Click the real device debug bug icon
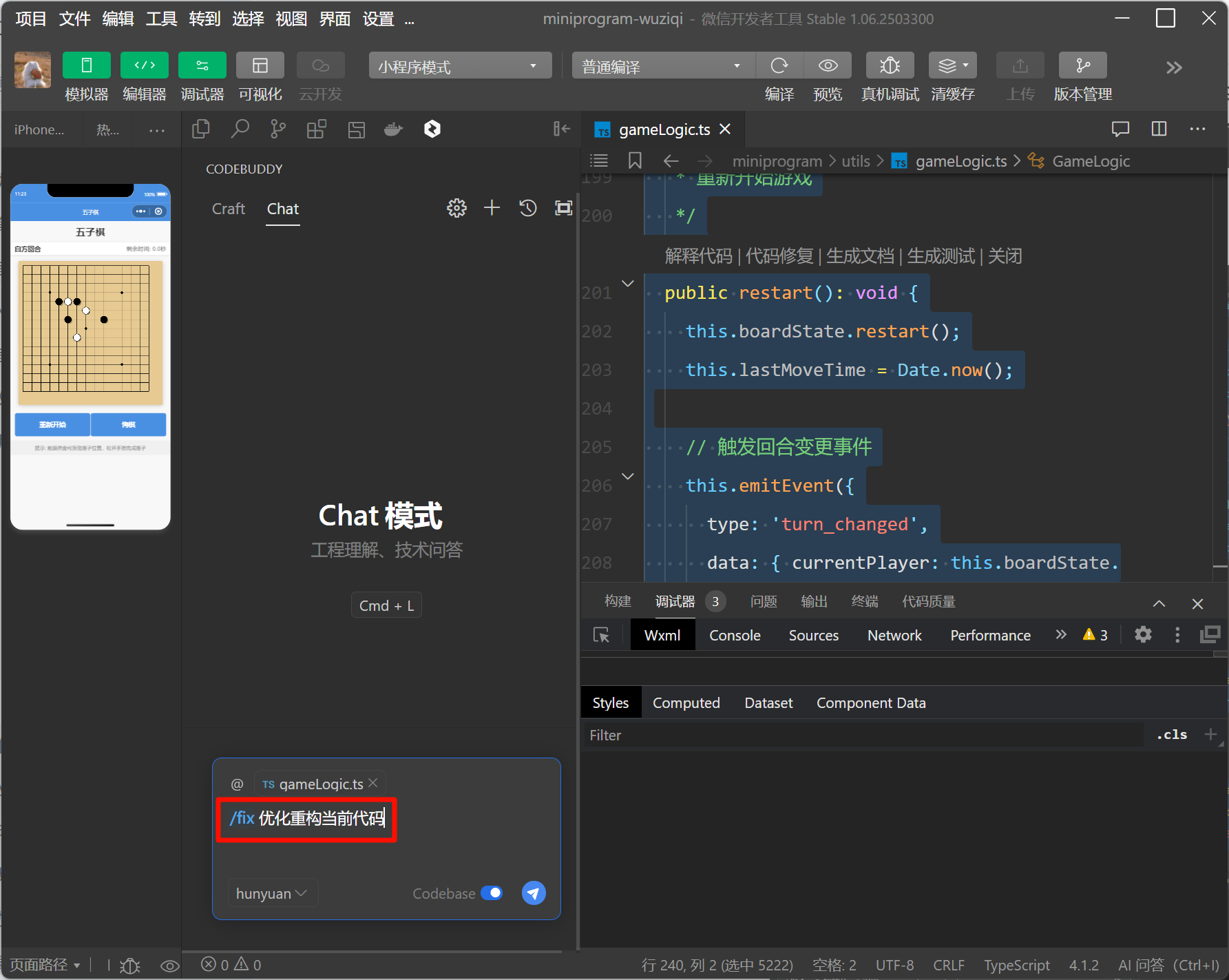Image resolution: width=1229 pixels, height=980 pixels. click(890, 65)
